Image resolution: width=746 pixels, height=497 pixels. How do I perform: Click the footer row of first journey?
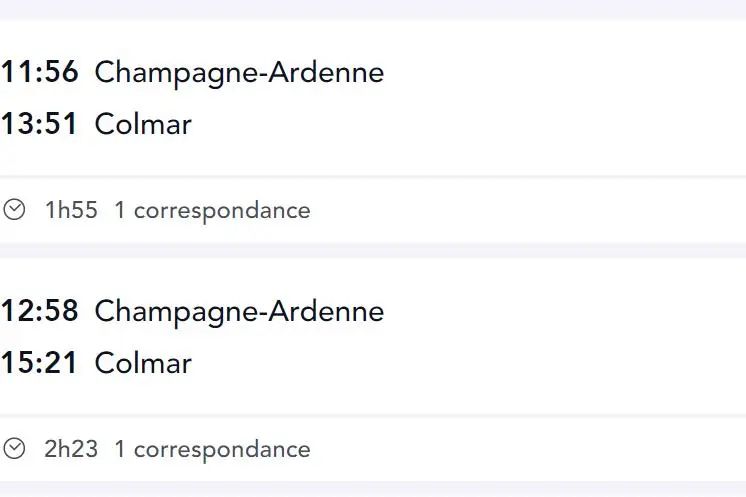(373, 210)
